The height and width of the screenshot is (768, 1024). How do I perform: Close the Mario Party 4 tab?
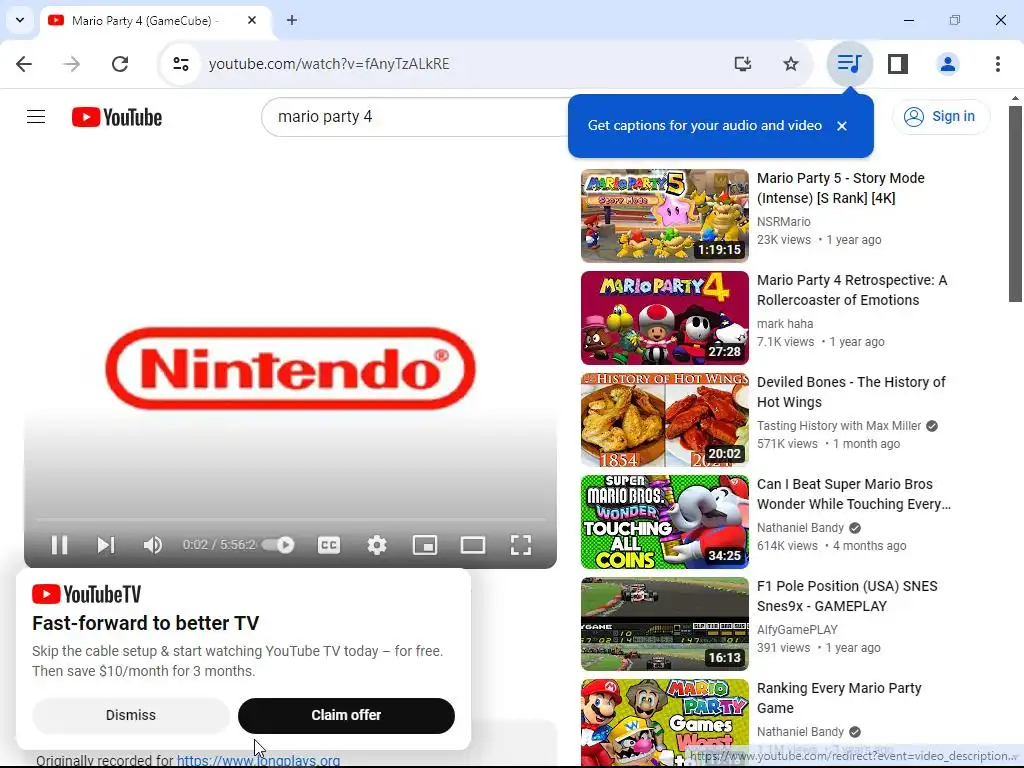[252, 20]
